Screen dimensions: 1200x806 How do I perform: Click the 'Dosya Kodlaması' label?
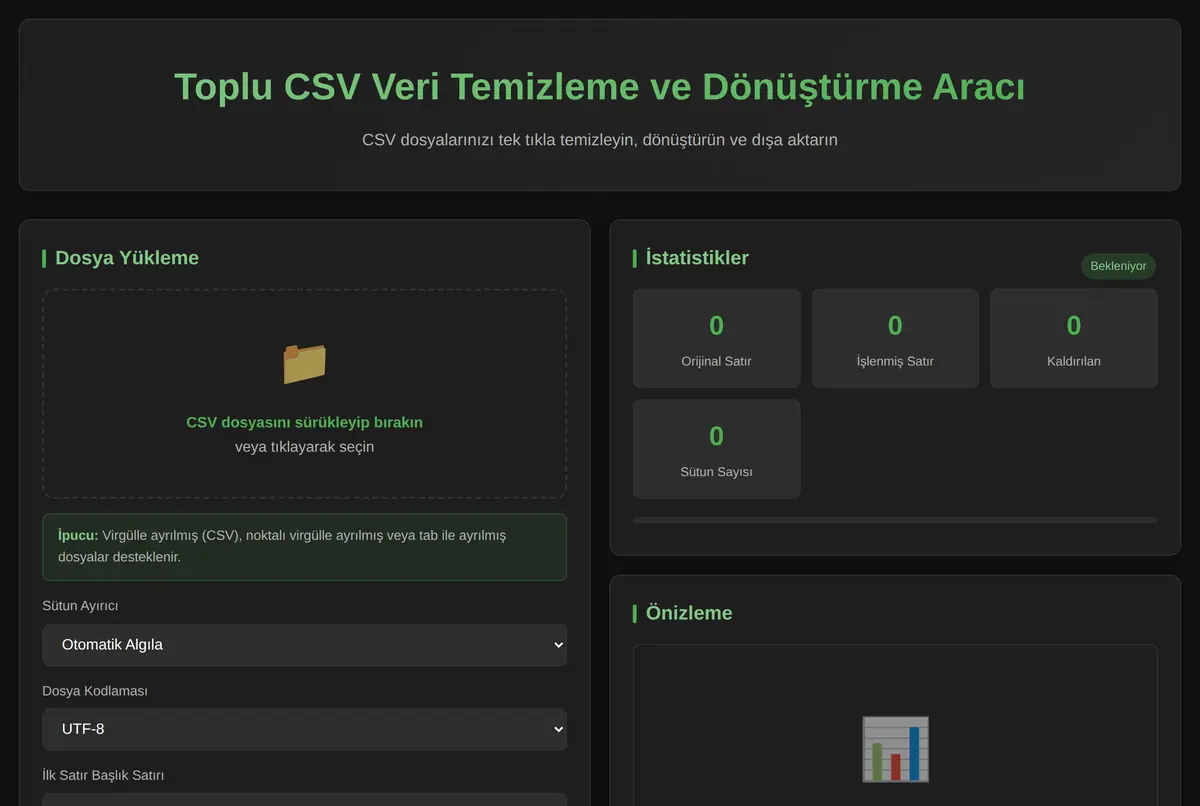pos(95,691)
